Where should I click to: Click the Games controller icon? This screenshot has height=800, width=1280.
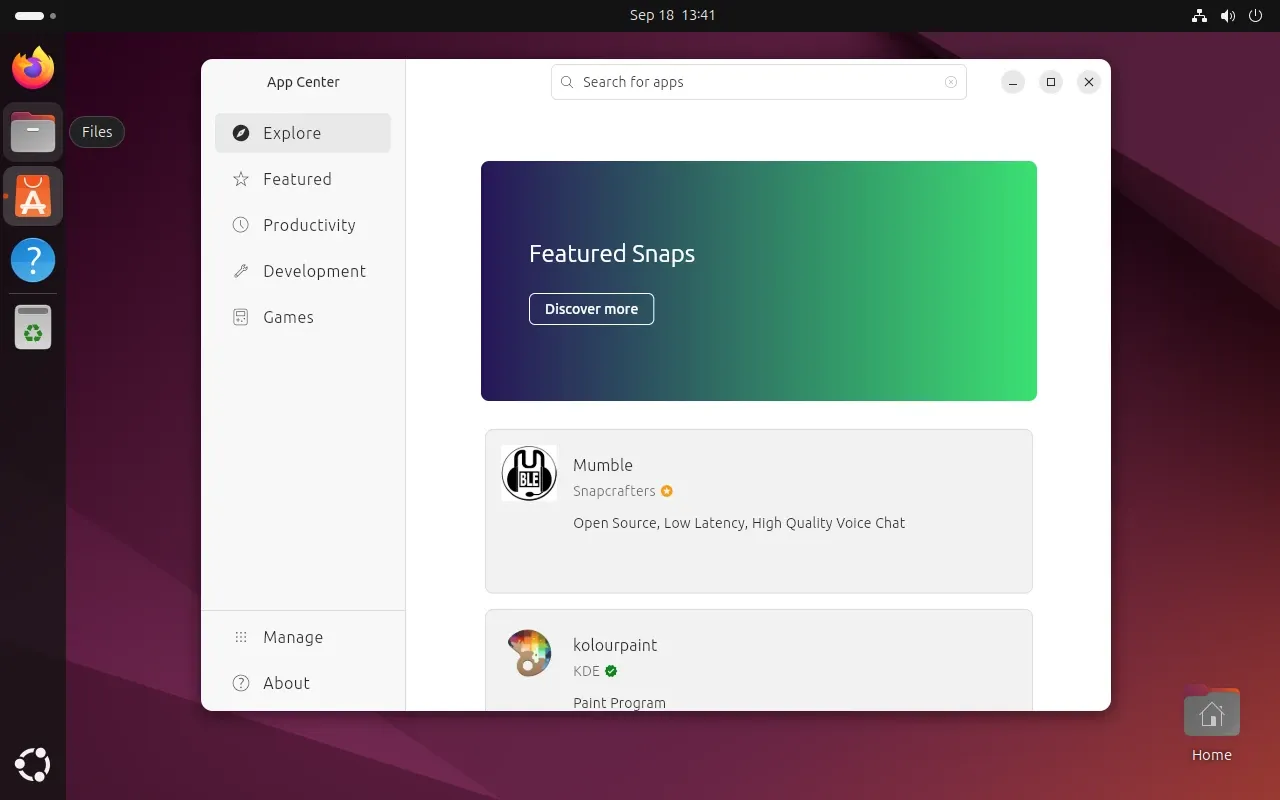[240, 317]
